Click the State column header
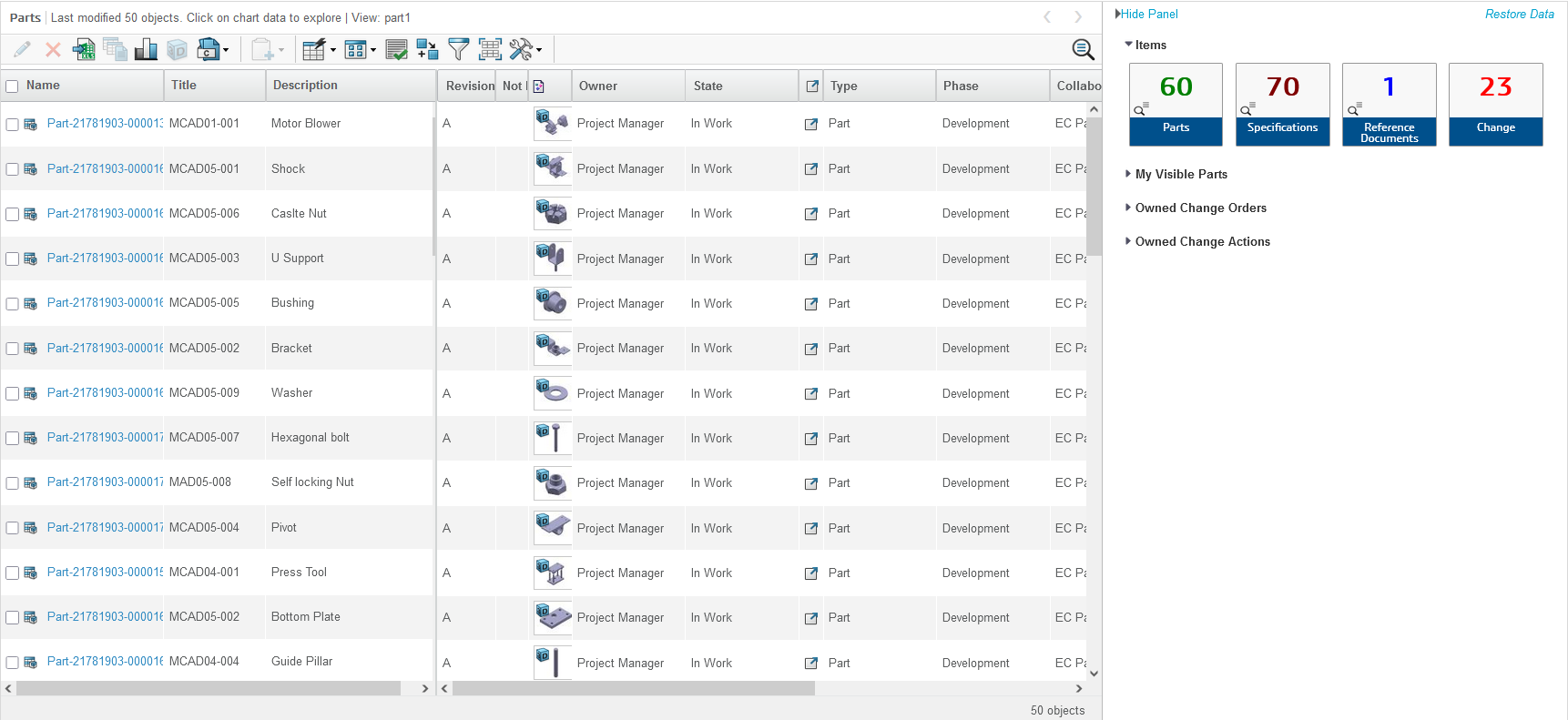The image size is (1568, 720). pyautogui.click(x=708, y=86)
